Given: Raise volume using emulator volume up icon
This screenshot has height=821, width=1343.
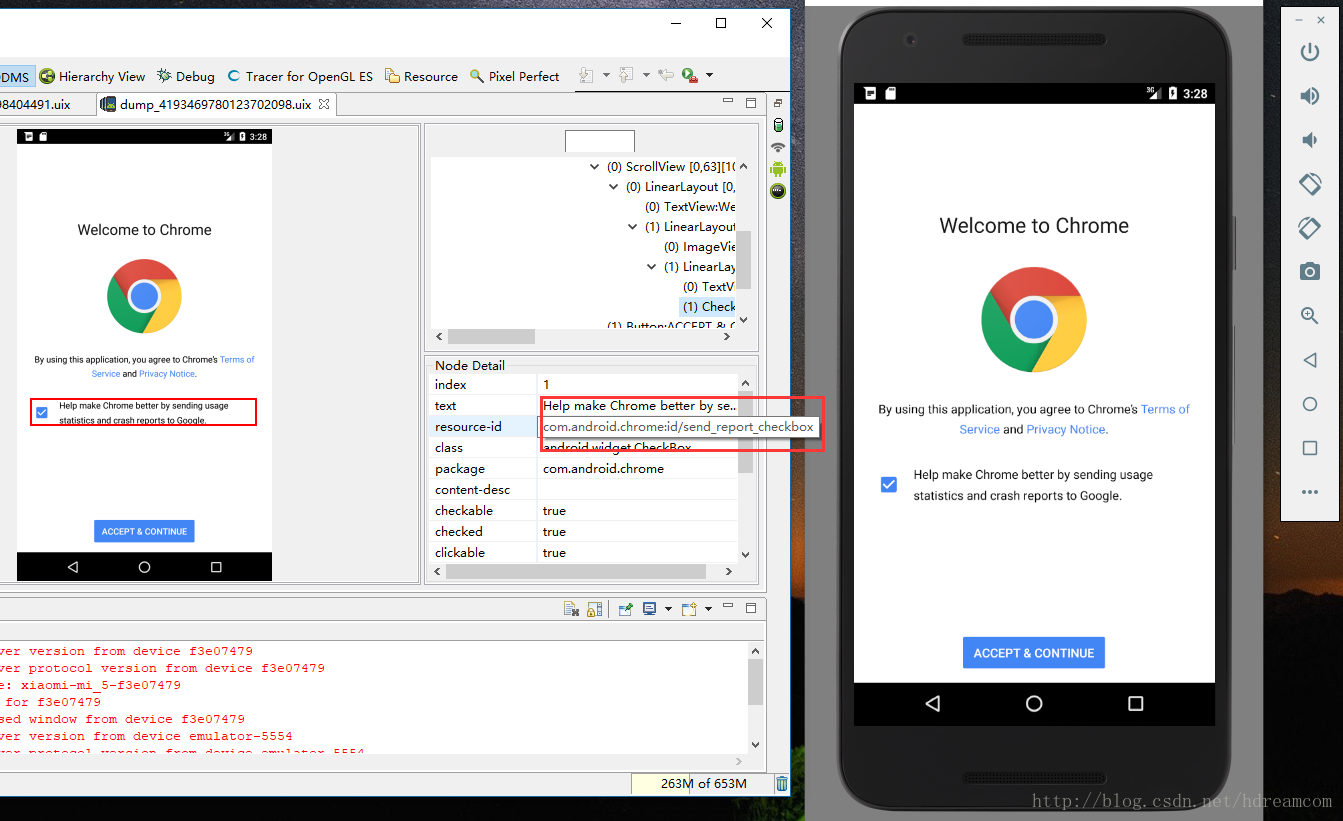Looking at the screenshot, I should [x=1309, y=96].
